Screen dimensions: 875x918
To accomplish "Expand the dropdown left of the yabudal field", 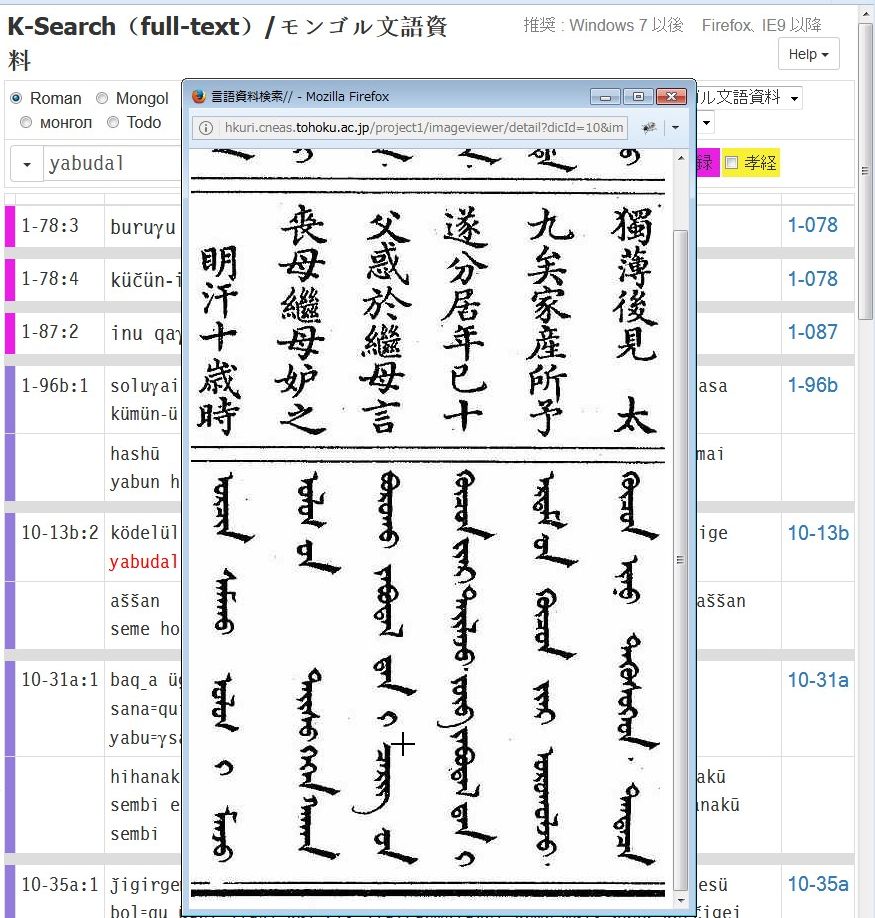I will click(27, 164).
